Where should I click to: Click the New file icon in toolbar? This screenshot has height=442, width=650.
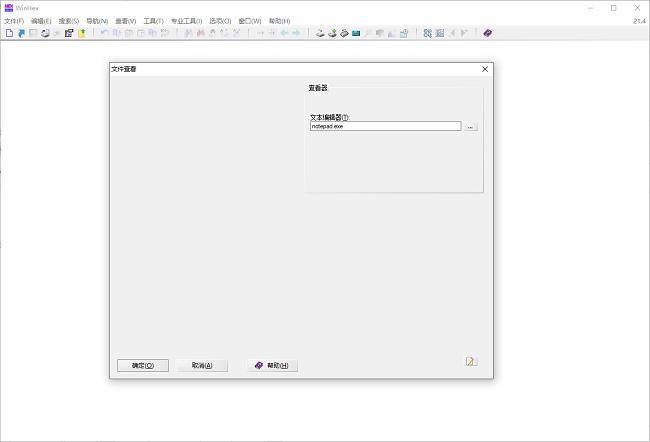[x=9, y=33]
